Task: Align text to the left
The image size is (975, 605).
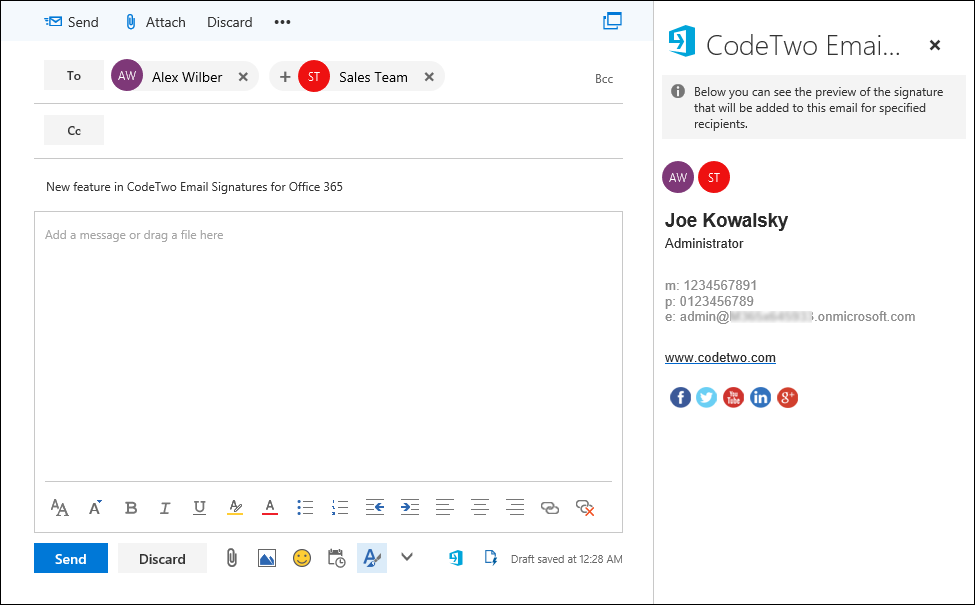Action: click(445, 507)
